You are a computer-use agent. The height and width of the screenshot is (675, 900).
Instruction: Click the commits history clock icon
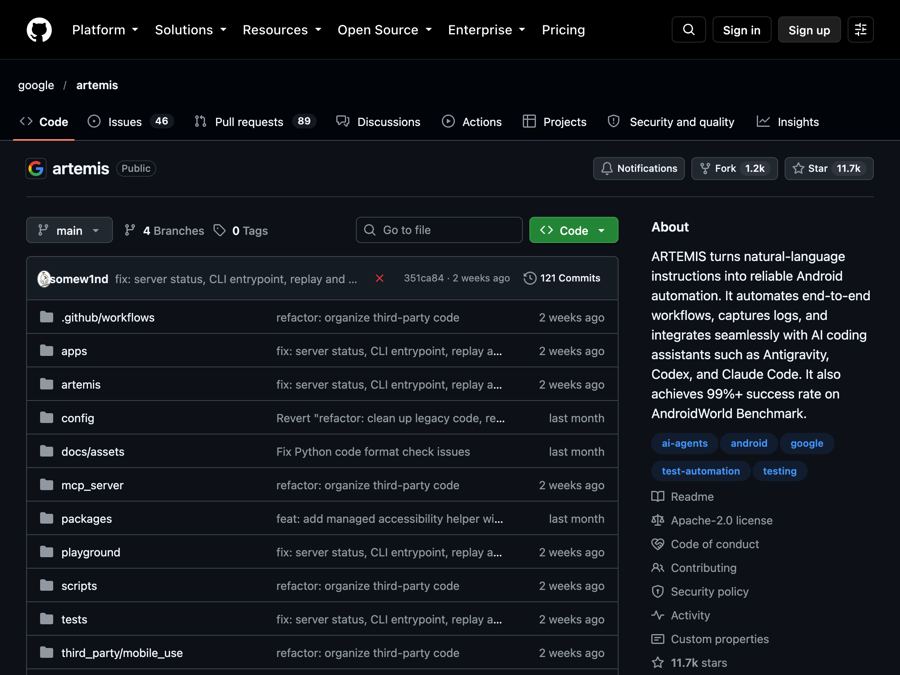[530, 278]
